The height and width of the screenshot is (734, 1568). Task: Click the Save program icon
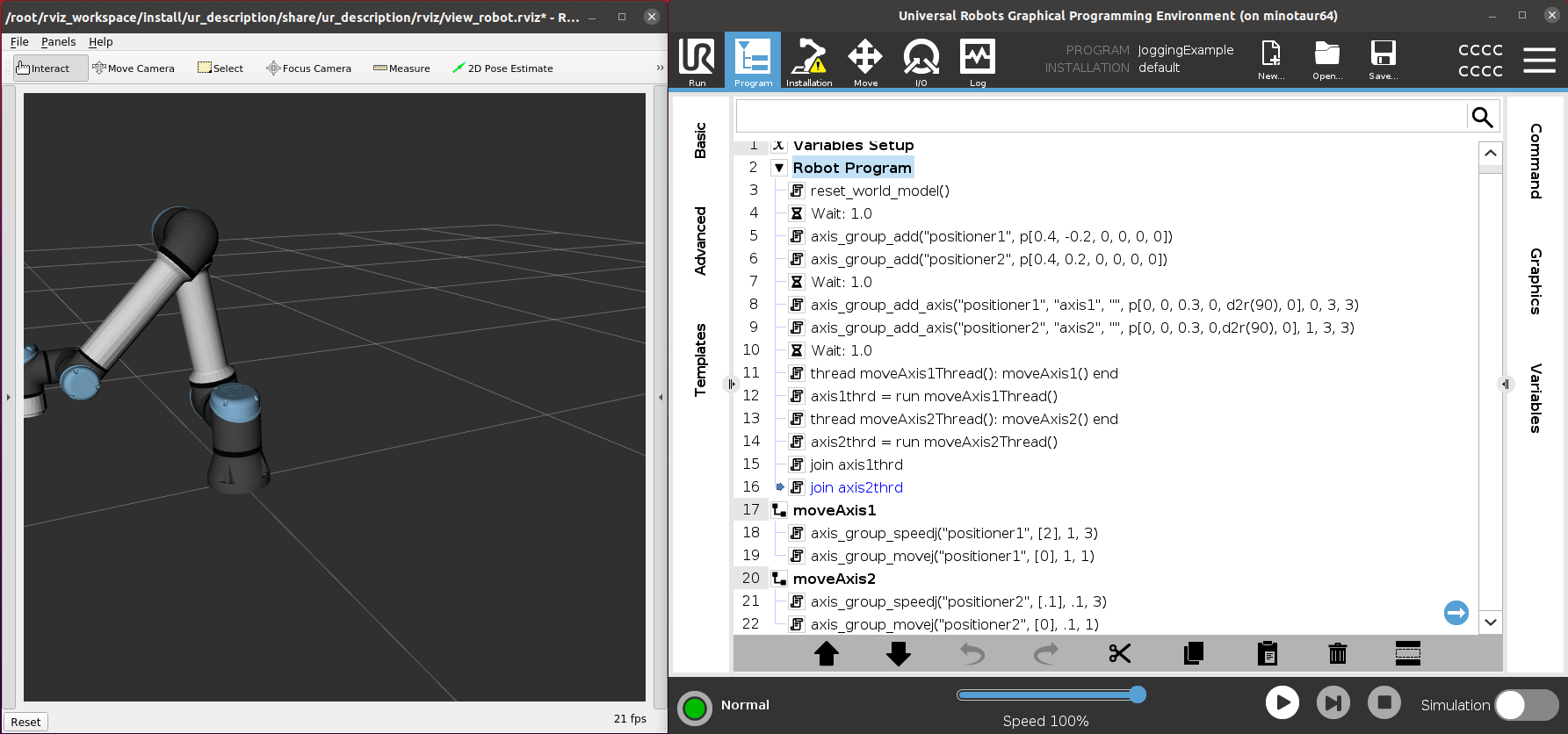pyautogui.click(x=1383, y=60)
